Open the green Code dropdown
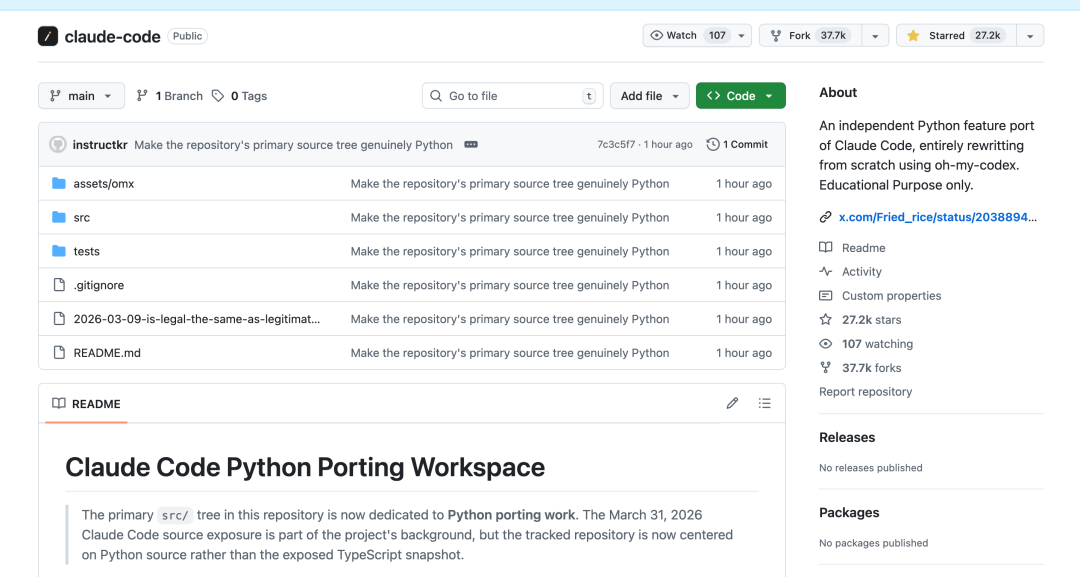Image resolution: width=1080 pixels, height=577 pixels. 740,96
